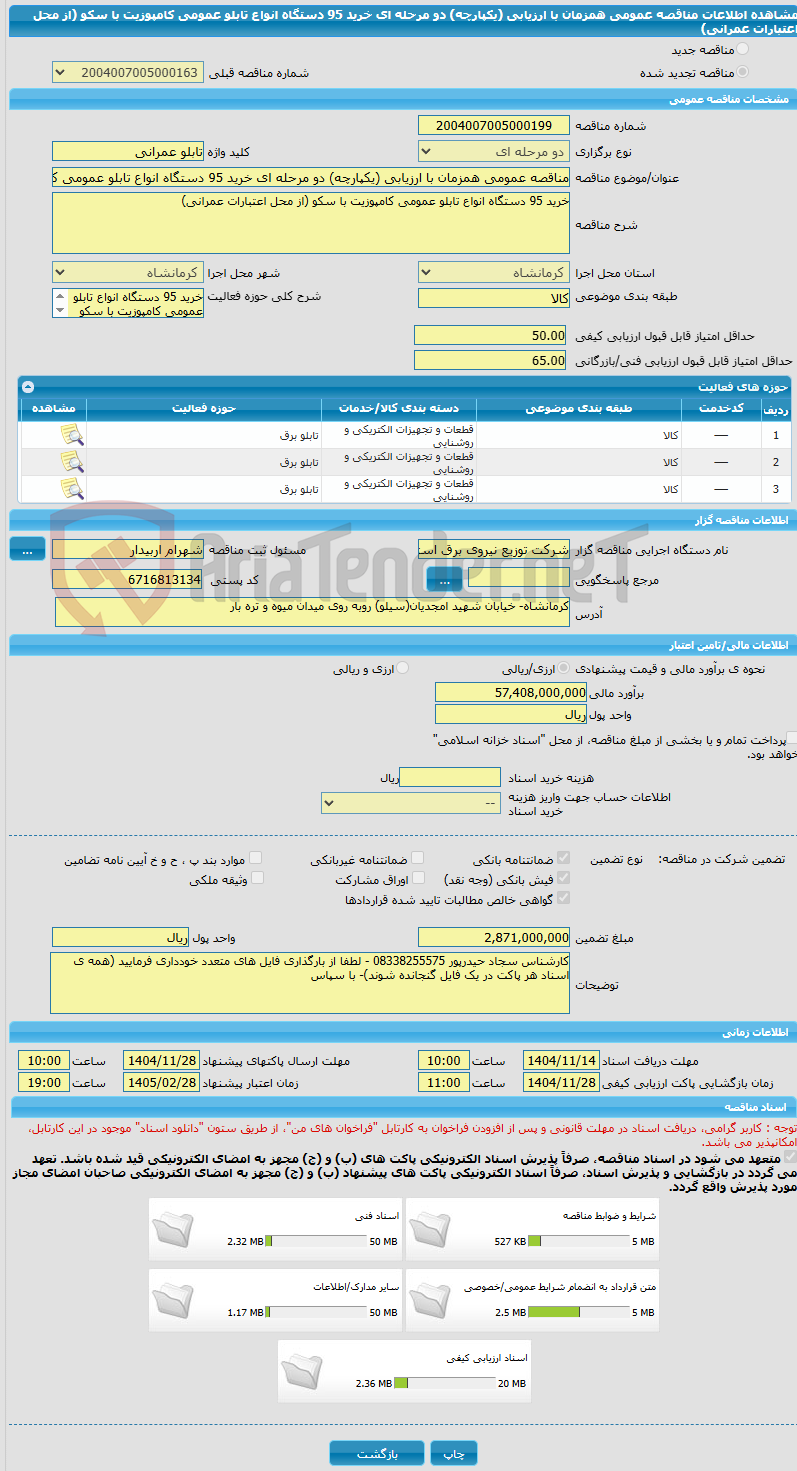Open view icon for activity row 2
Viewport: 797px width, 1471px height.
click(71, 461)
